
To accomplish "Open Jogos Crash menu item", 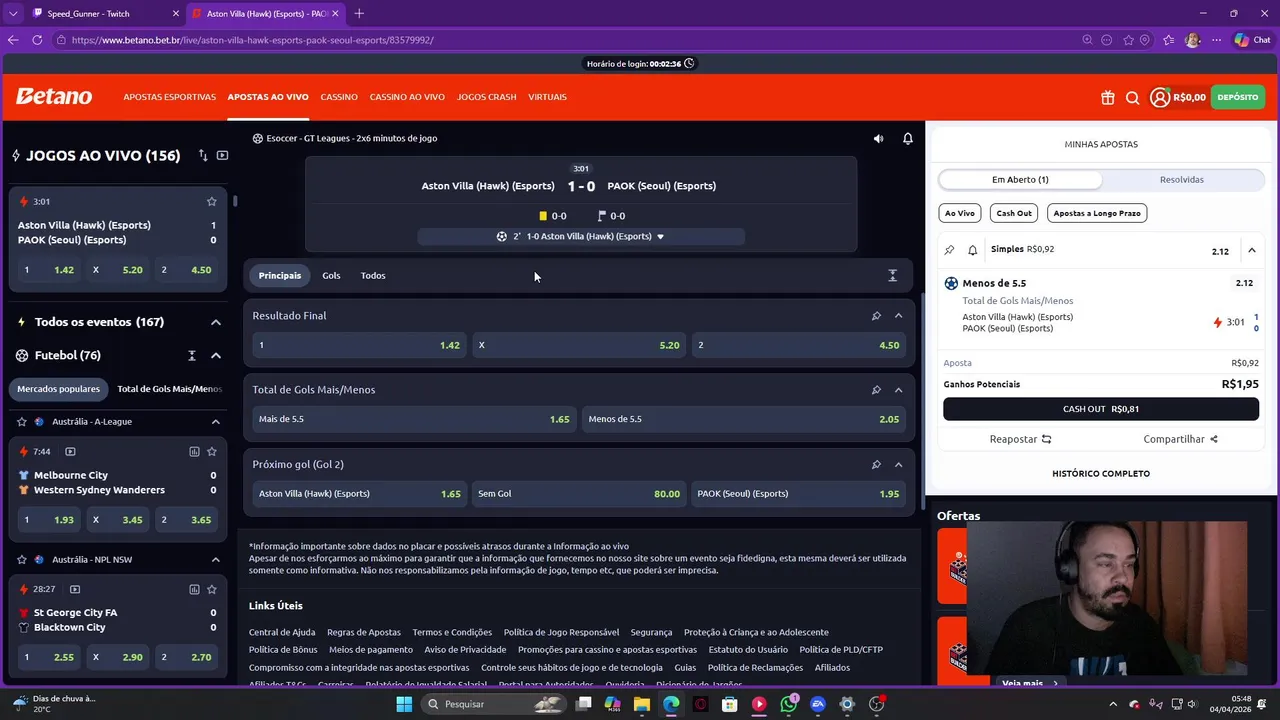I will pos(486,97).
